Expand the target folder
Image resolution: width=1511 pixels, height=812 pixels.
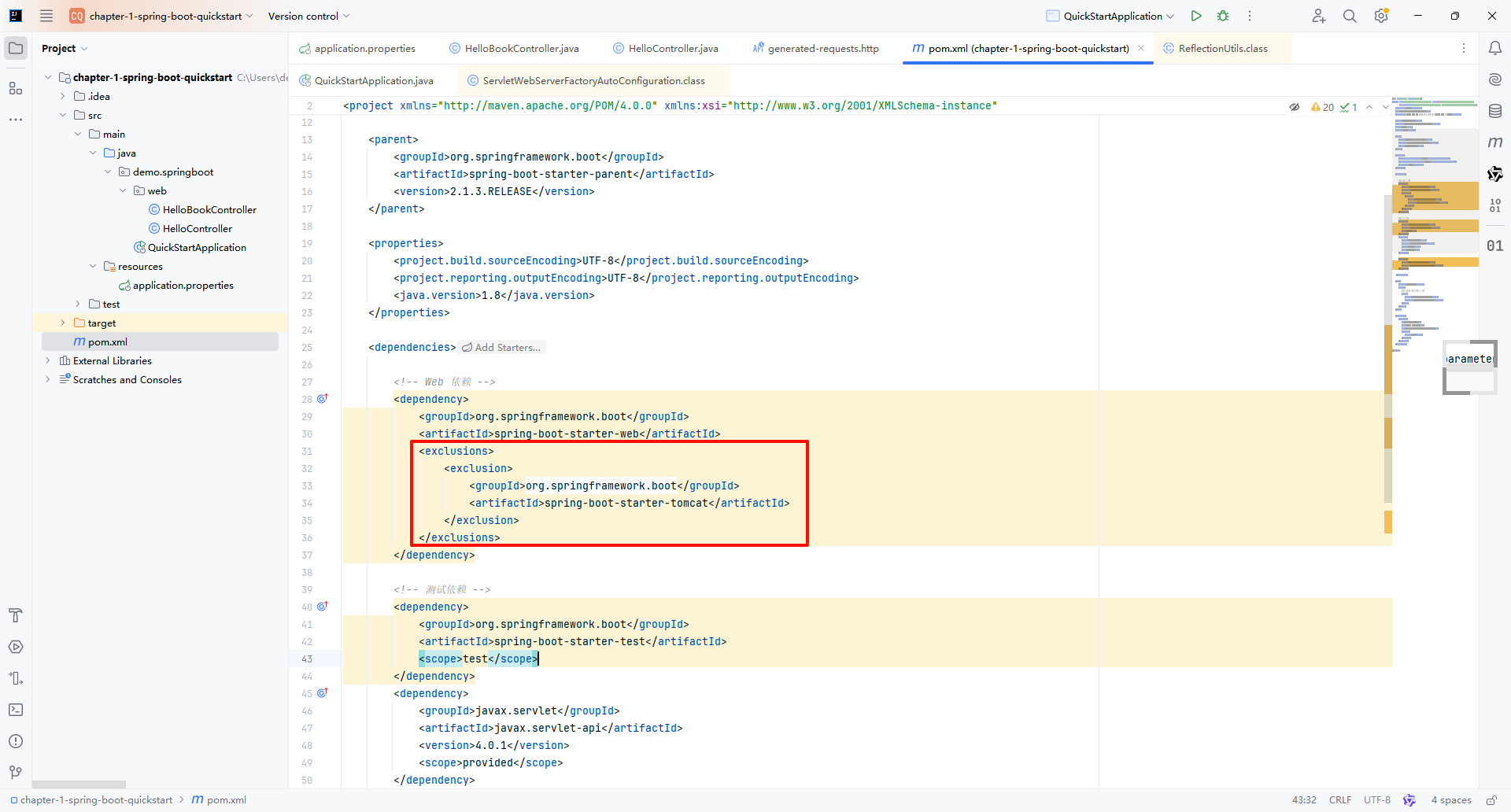[x=63, y=323]
